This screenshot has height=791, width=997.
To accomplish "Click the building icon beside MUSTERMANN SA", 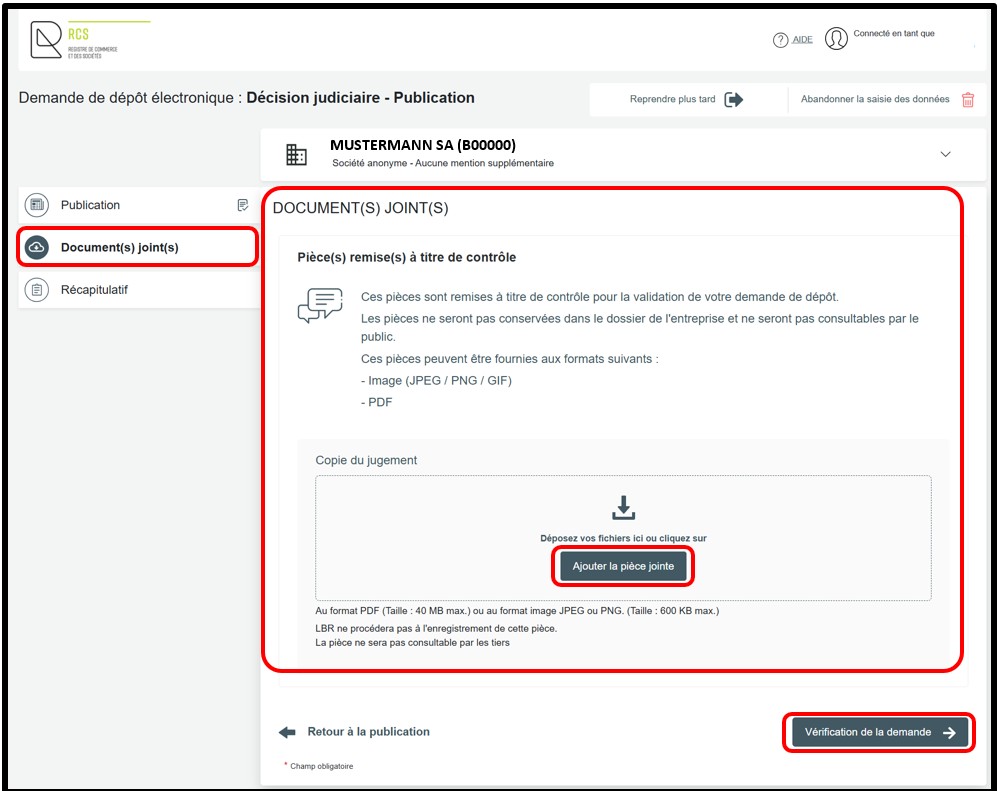I will 297,154.
